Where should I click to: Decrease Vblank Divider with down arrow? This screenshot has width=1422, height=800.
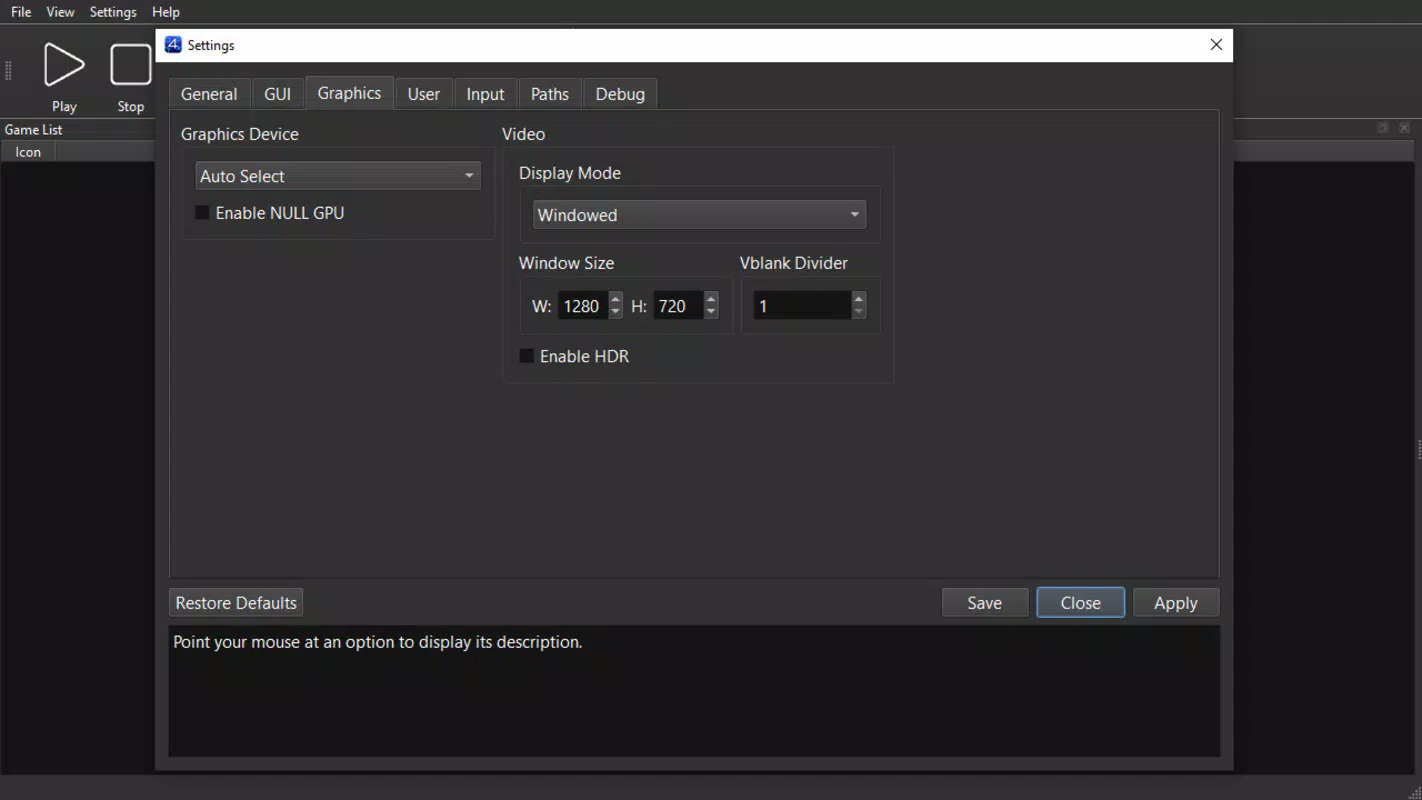pos(859,312)
